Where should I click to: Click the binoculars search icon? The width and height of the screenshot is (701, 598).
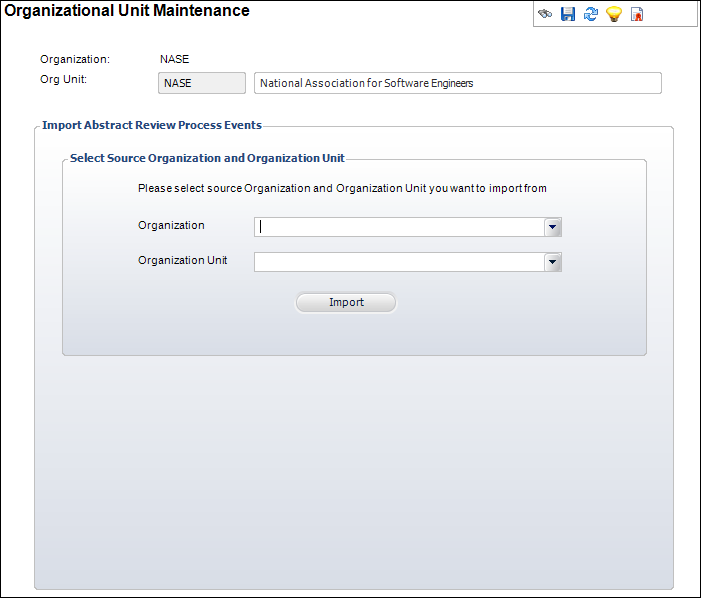(545, 14)
